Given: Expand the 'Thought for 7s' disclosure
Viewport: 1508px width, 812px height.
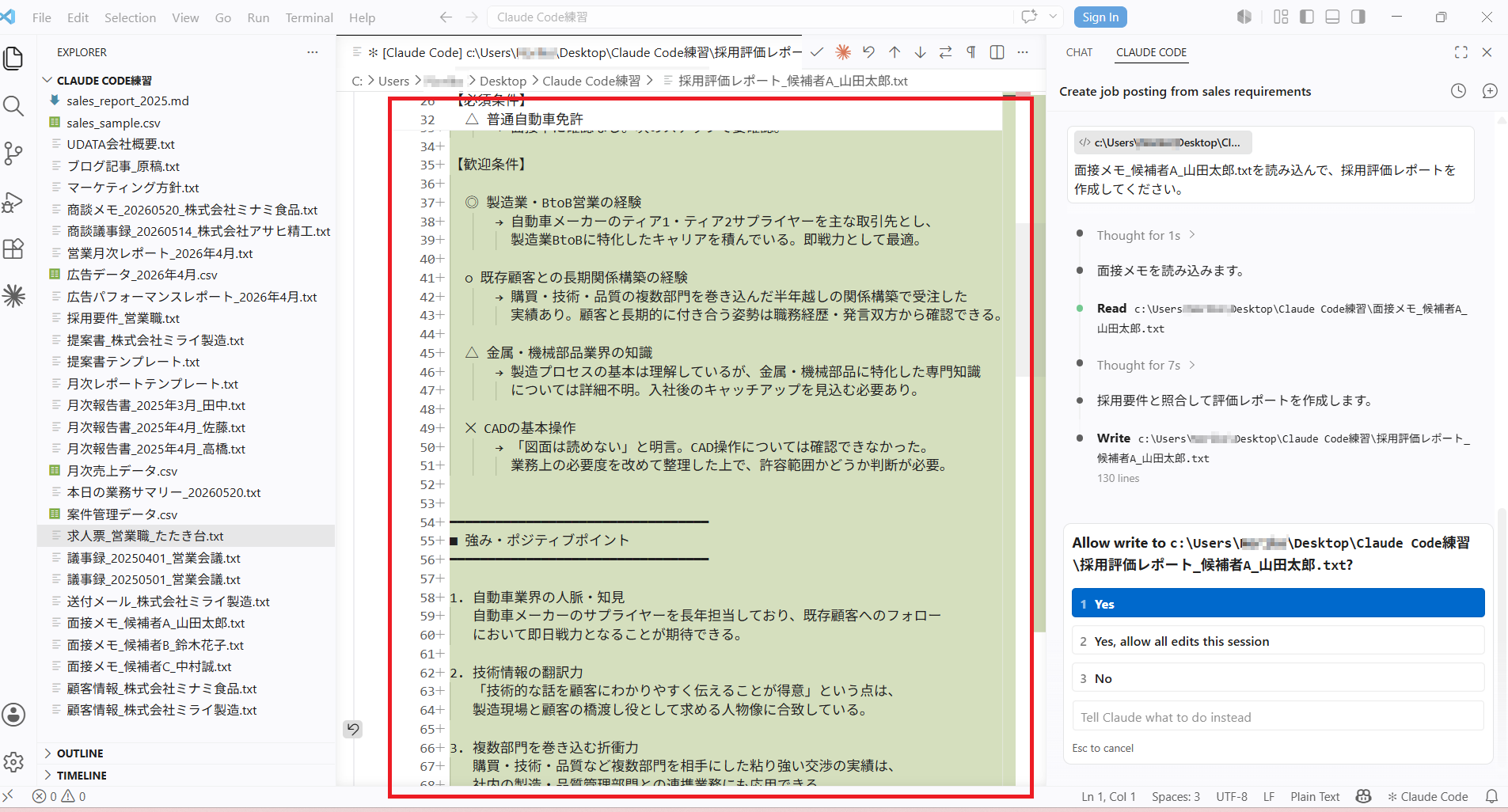Looking at the screenshot, I should click(1145, 365).
